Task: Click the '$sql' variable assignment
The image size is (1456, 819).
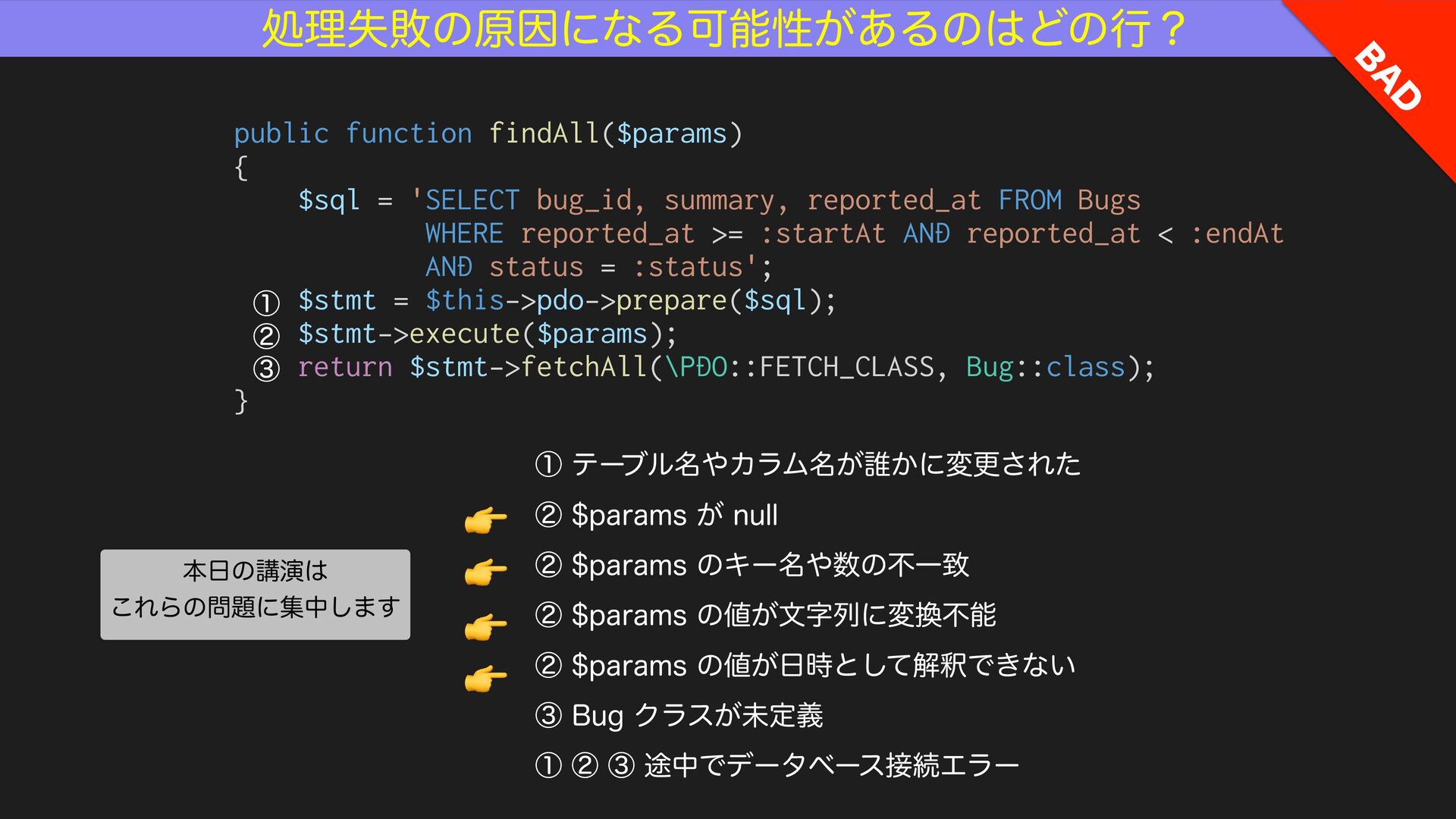Action: (x=328, y=200)
